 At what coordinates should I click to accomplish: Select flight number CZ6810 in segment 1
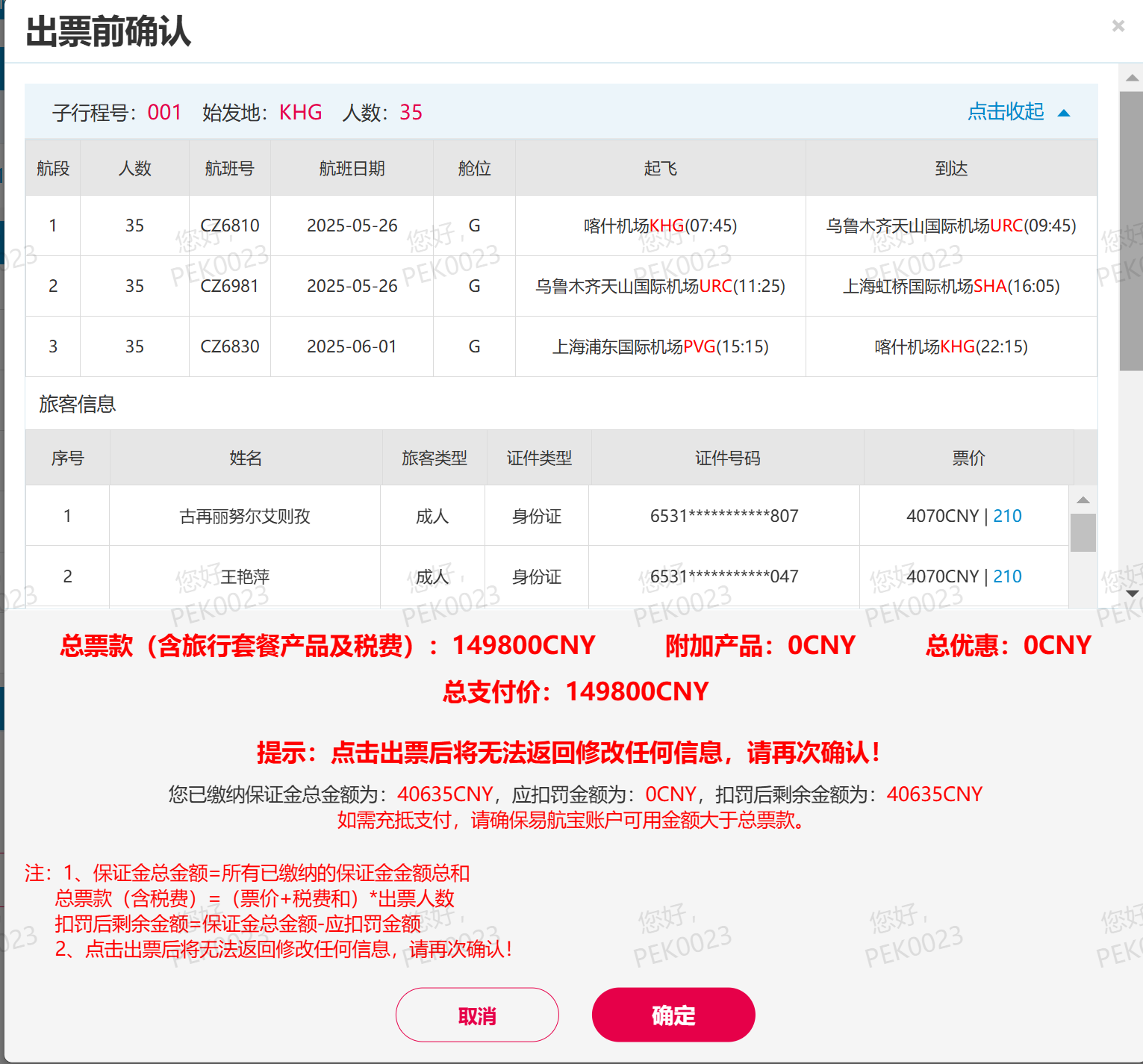(x=230, y=225)
